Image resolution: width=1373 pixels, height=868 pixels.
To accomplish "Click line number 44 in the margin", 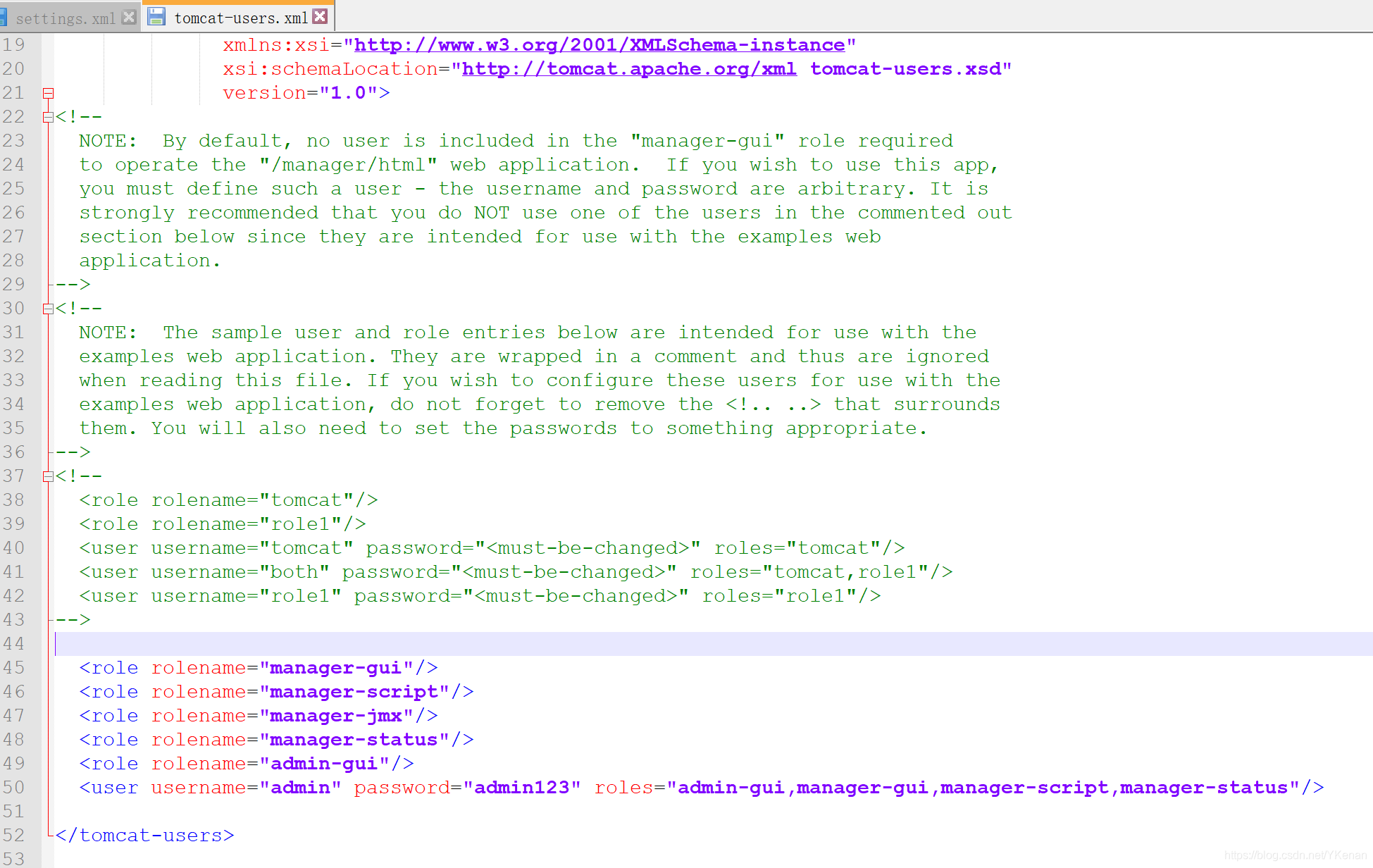I will [13, 644].
